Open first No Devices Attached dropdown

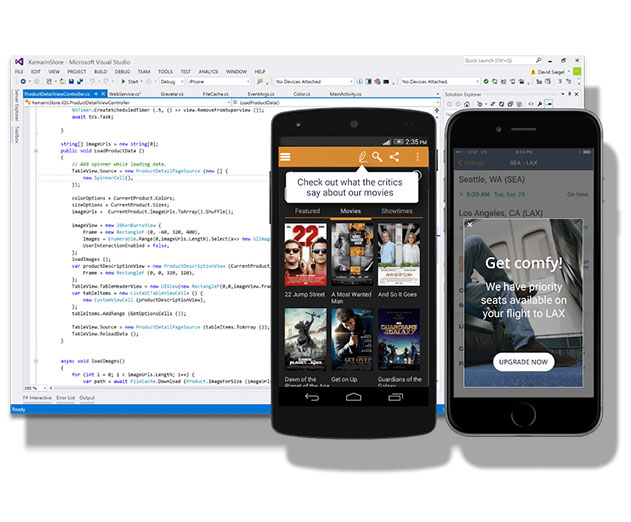point(313,82)
